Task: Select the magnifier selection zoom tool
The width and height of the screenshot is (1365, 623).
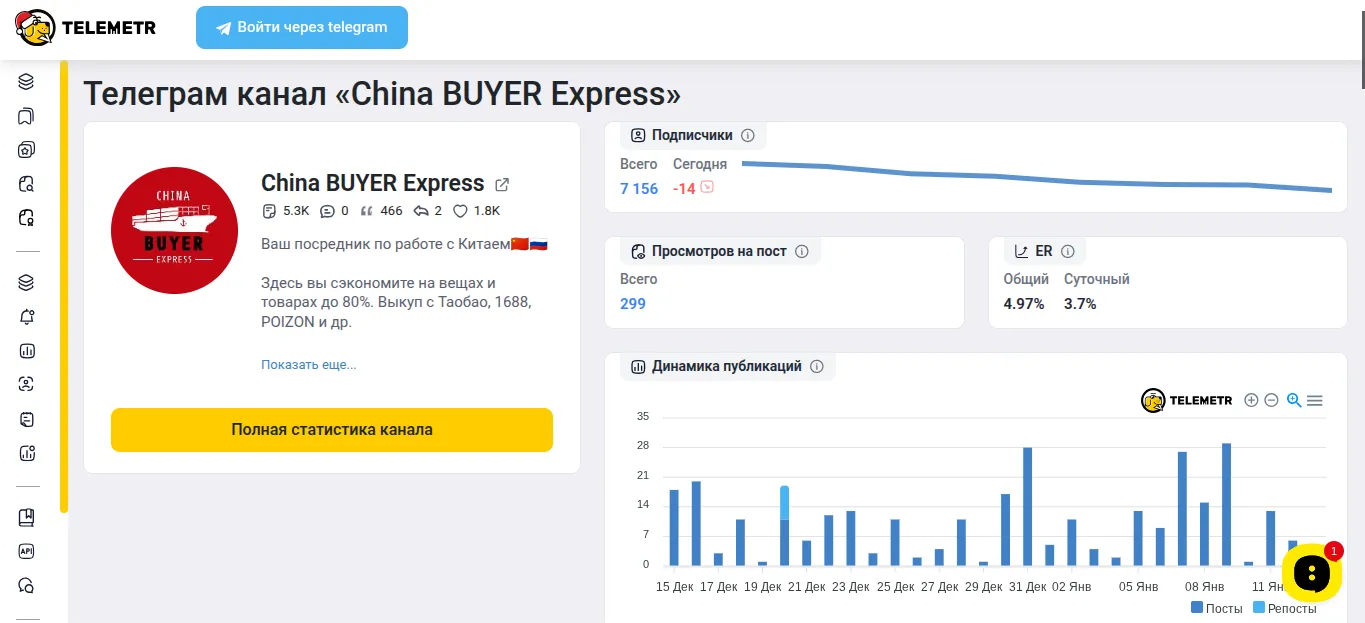Action: (x=1294, y=400)
